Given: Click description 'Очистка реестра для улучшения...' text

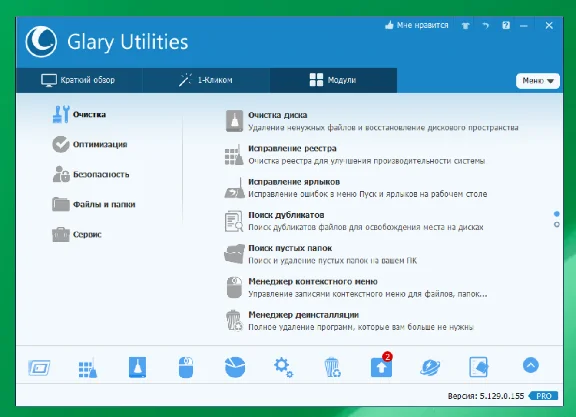Looking at the screenshot, I should pos(367,161).
